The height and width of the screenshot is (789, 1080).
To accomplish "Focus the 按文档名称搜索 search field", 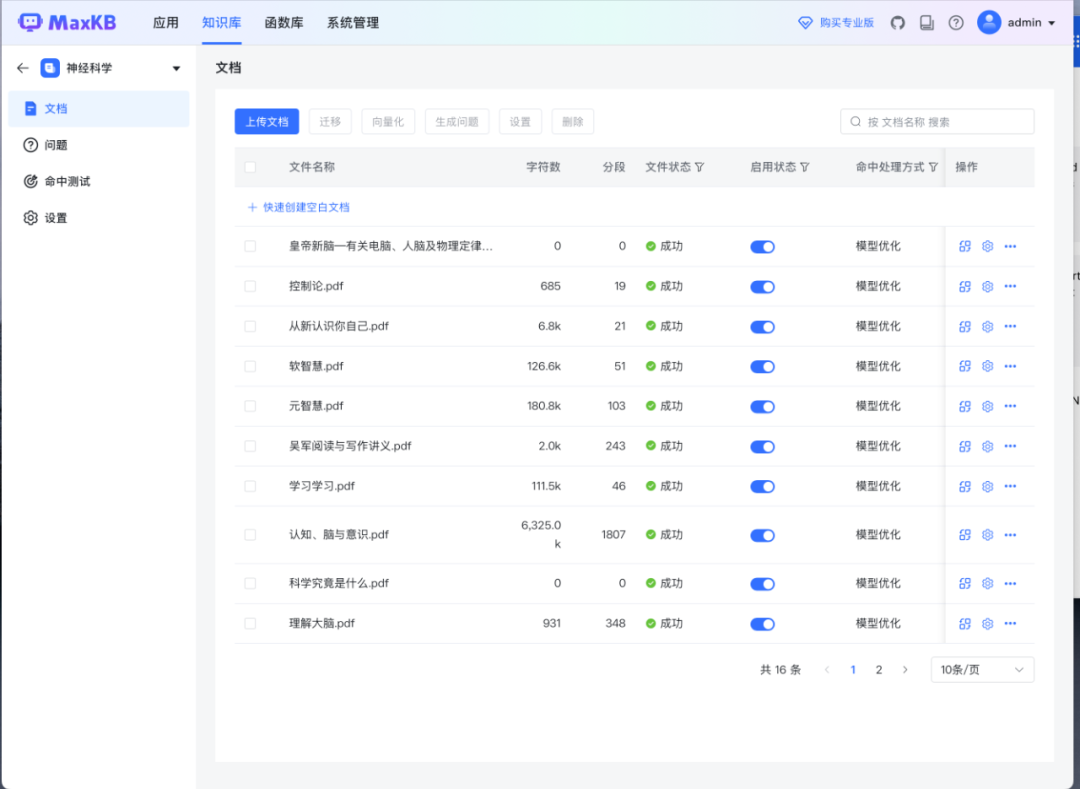I will coord(937,122).
